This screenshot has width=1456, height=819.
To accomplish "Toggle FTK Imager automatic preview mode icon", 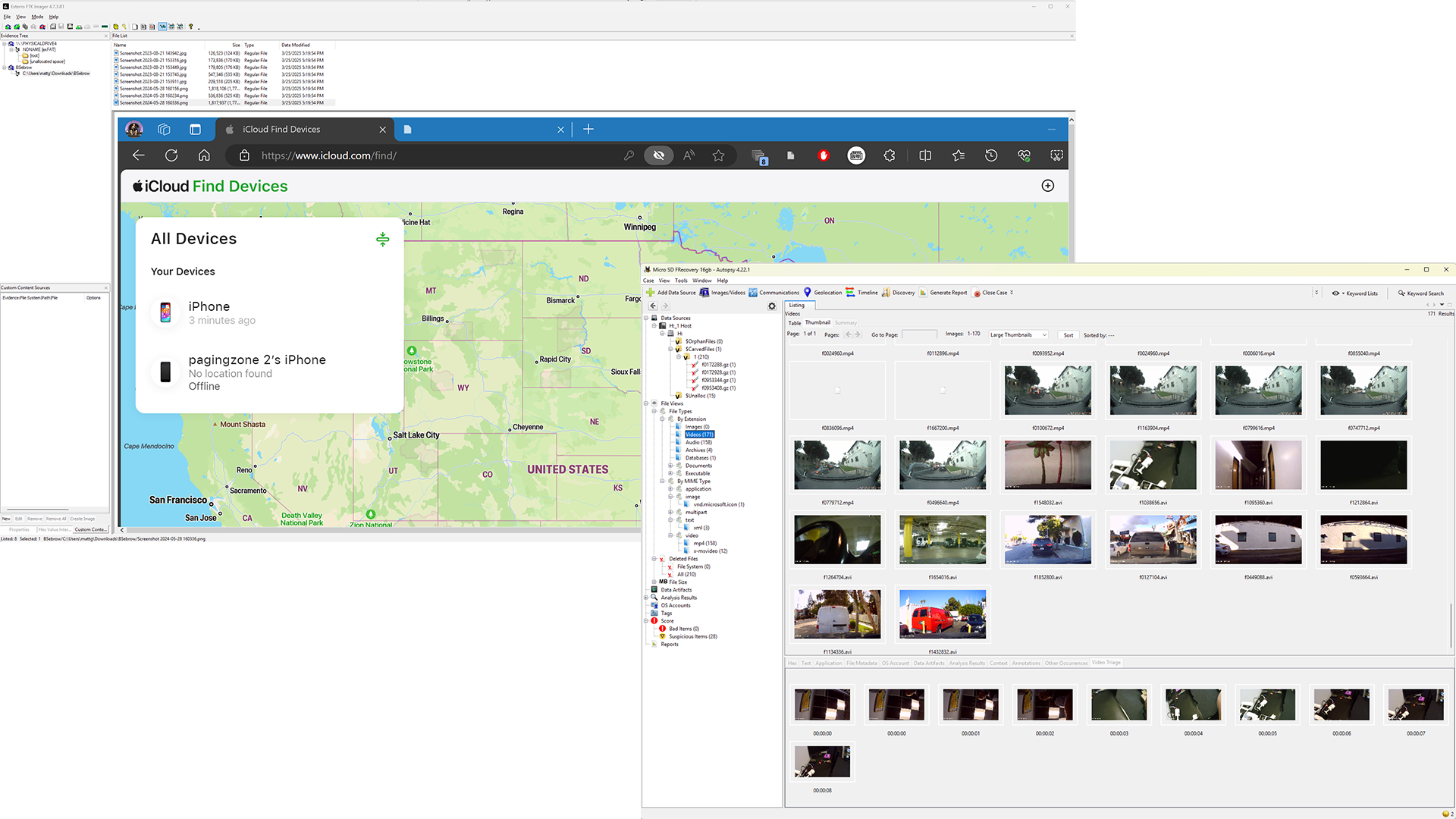I will click(162, 27).
